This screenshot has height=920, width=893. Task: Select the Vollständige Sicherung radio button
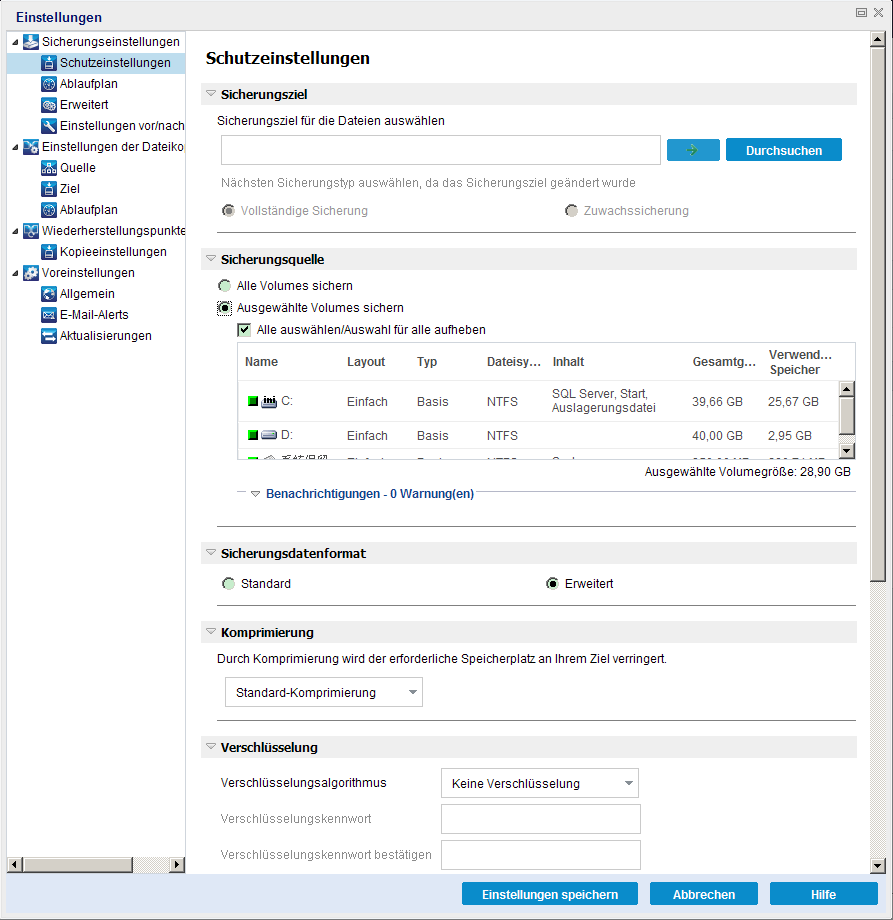pyautogui.click(x=228, y=210)
